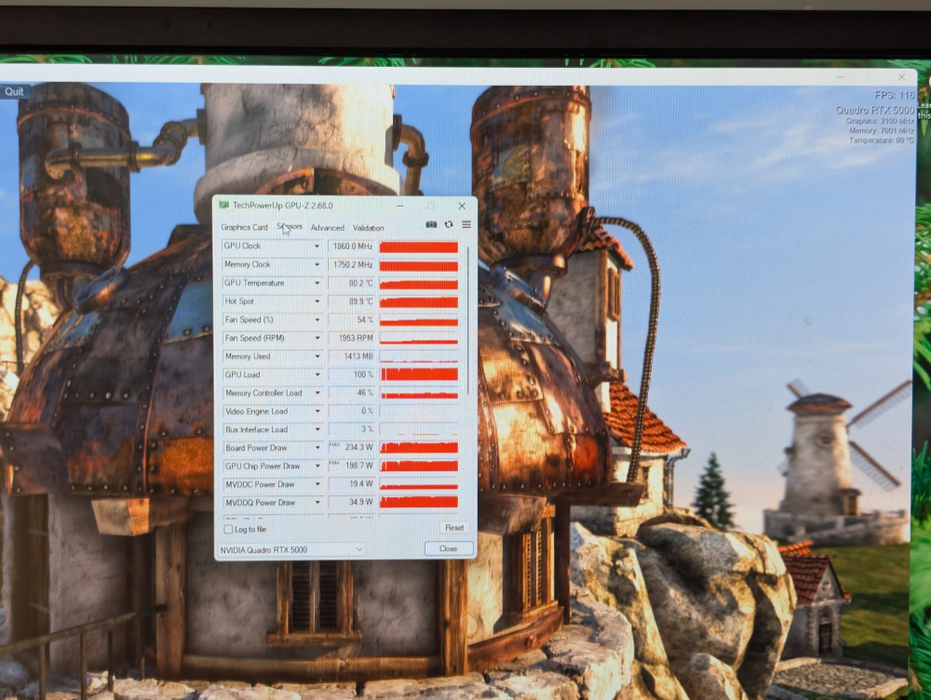Expand the Hot Spot sensor dropdown
Image resolution: width=931 pixels, height=700 pixels.
click(316, 302)
